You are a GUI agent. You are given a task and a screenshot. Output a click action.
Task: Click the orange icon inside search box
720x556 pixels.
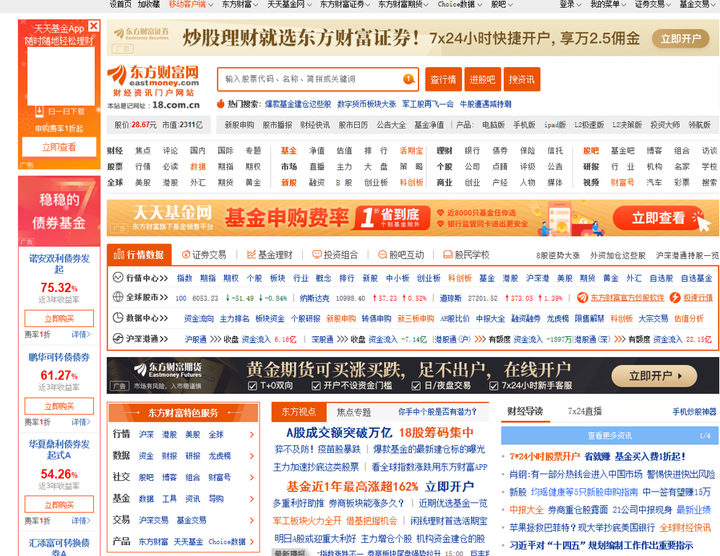408,79
